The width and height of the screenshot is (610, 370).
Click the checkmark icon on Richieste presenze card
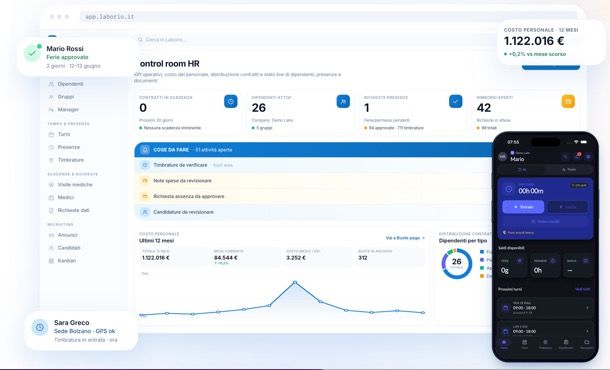(x=456, y=102)
